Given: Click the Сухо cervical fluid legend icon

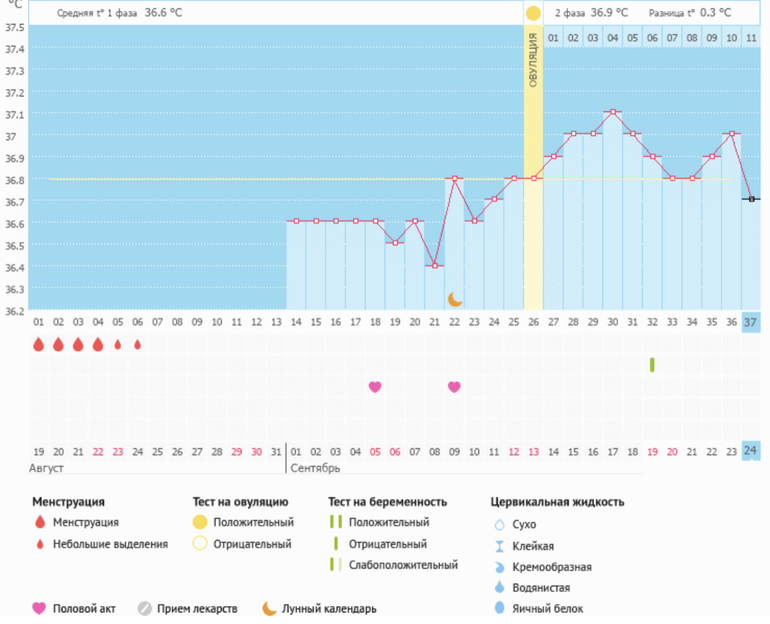Looking at the screenshot, I should 500,524.
